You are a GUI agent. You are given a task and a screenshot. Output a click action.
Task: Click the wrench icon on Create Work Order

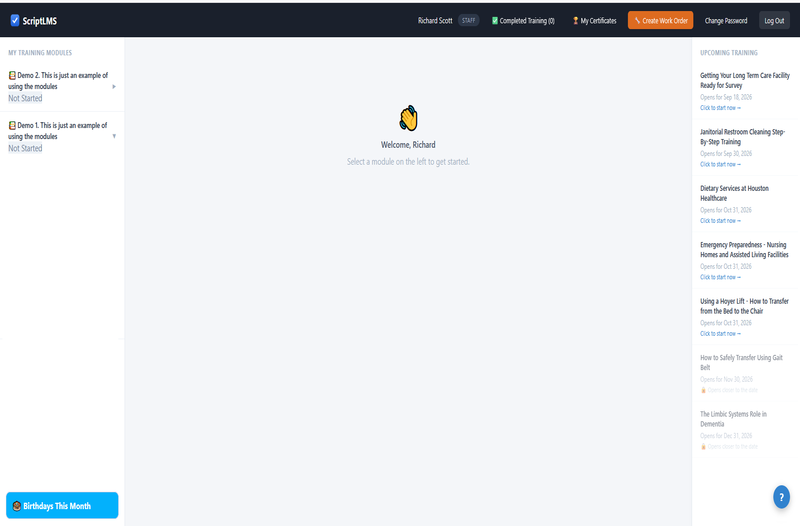point(637,20)
